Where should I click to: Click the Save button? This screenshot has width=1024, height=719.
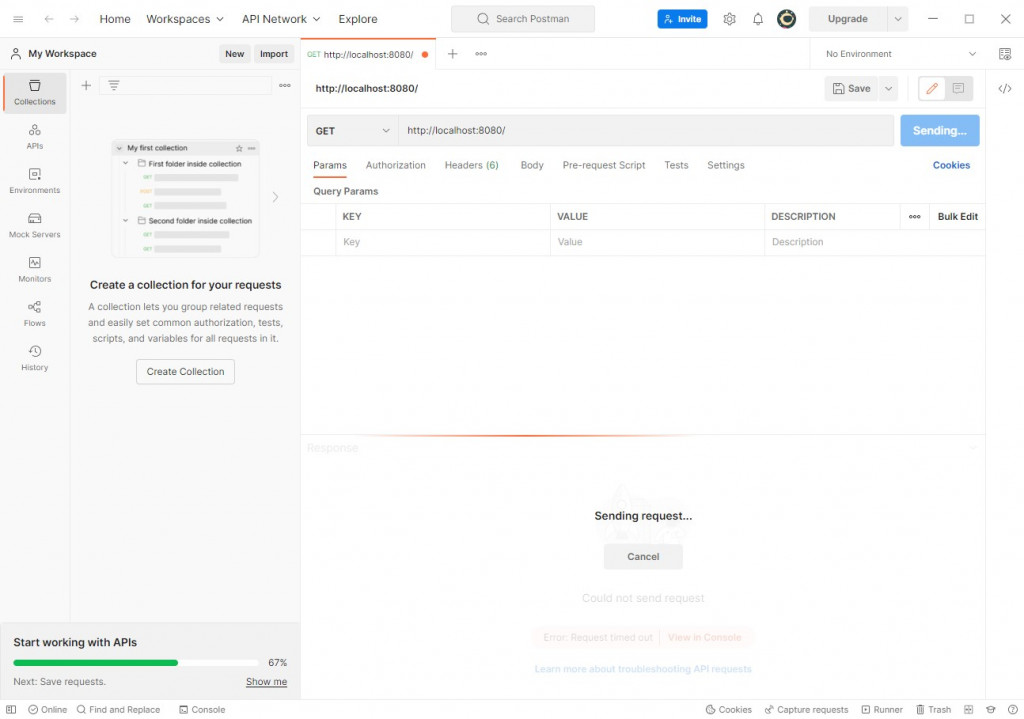[852, 88]
